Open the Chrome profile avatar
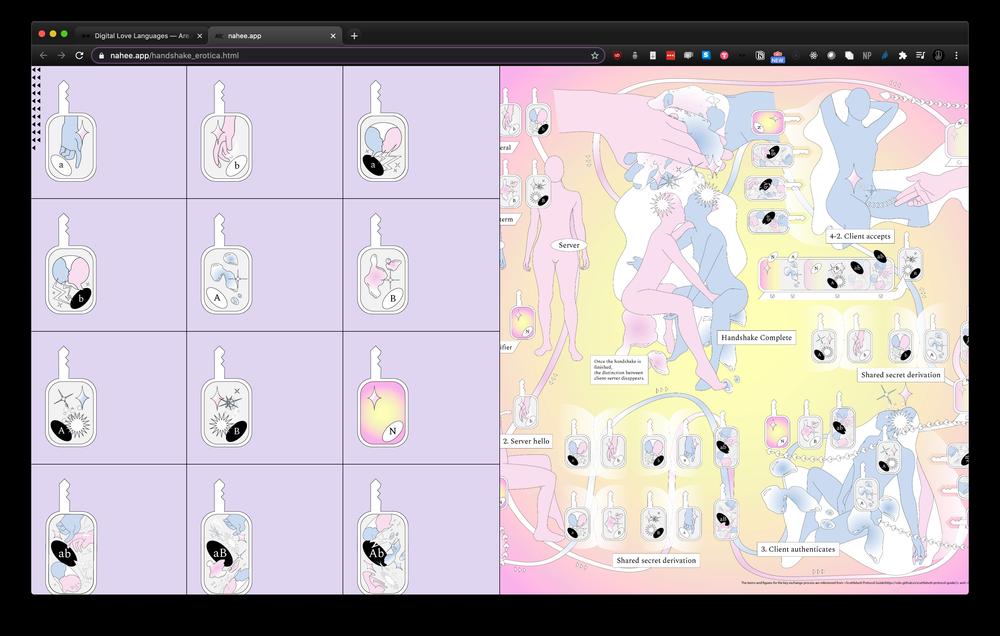This screenshot has height=636, width=1000. 938,55
